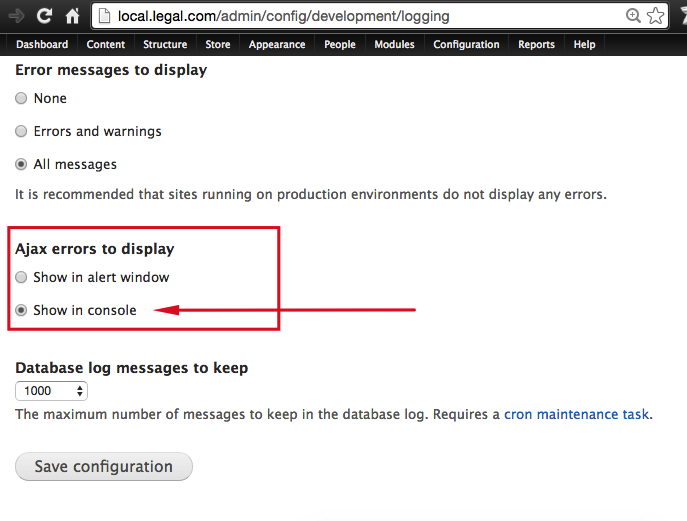Reload the page with the refresh icon
The image size is (687, 521).
click(x=44, y=16)
